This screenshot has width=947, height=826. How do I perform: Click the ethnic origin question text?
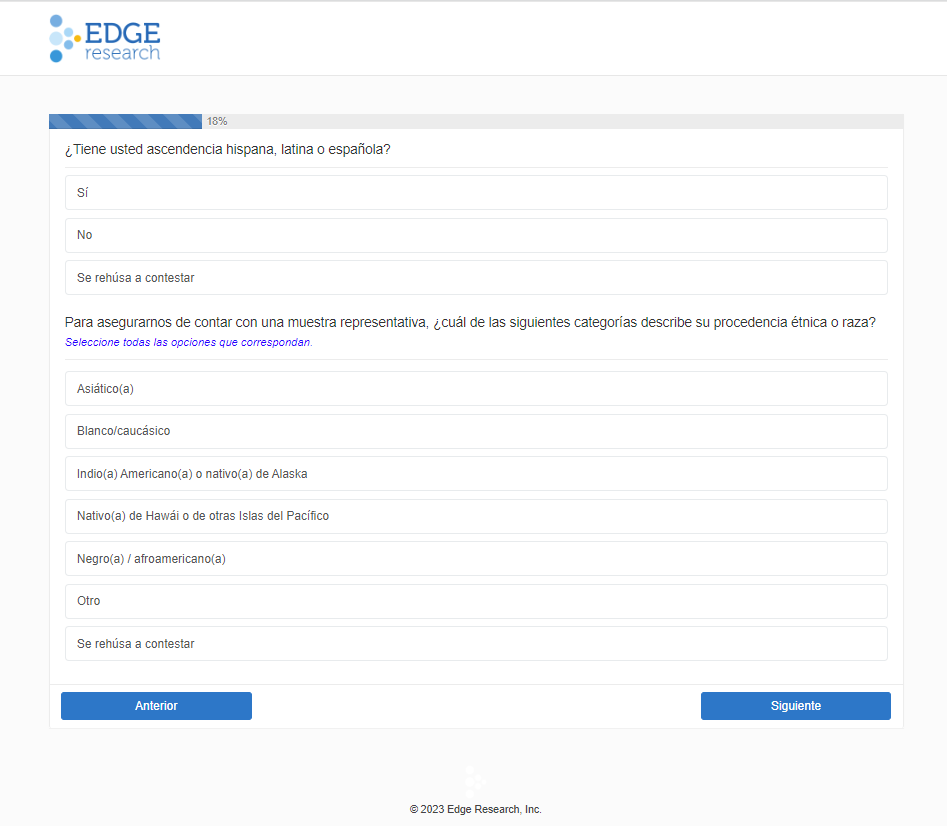click(x=470, y=322)
